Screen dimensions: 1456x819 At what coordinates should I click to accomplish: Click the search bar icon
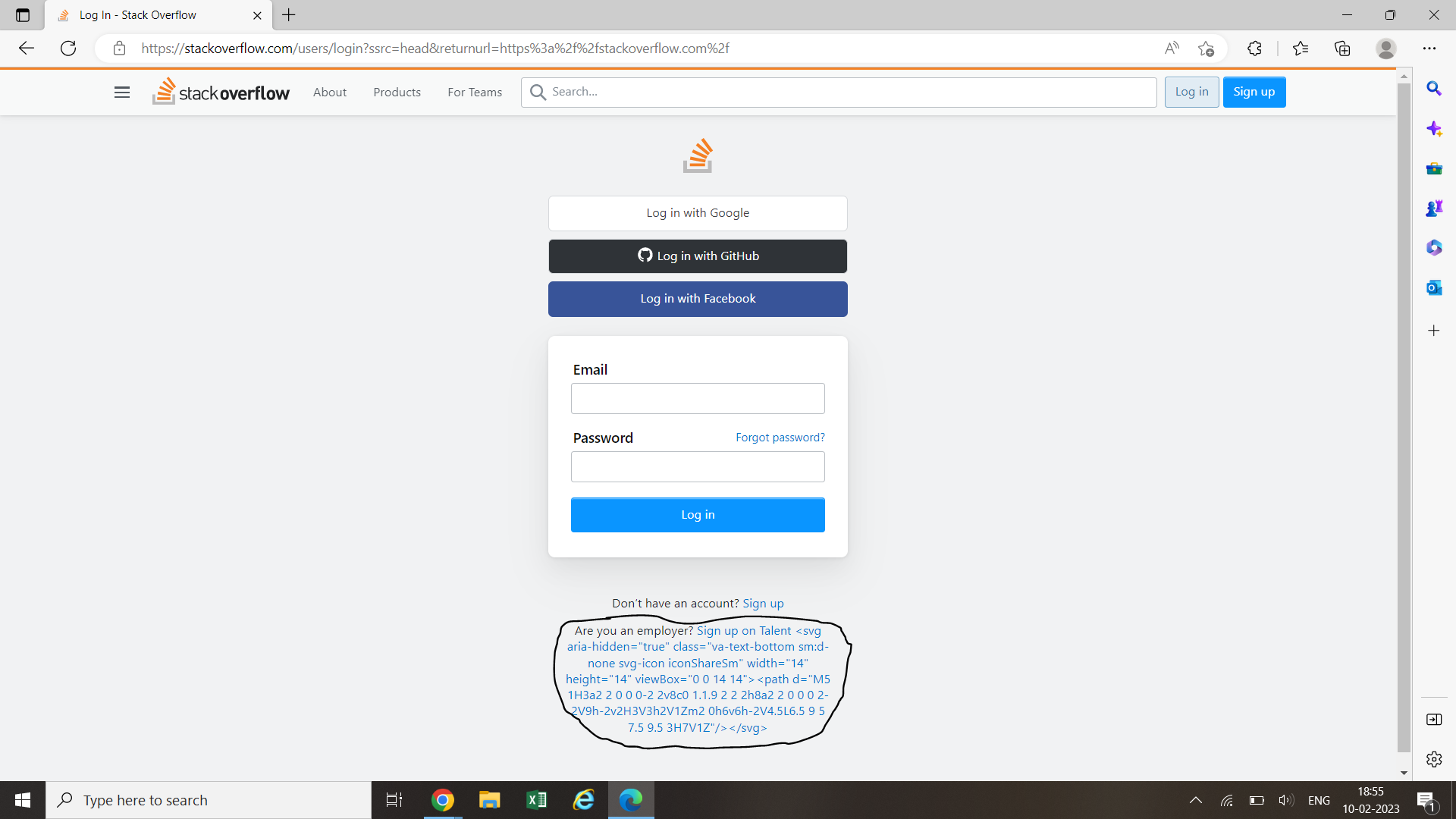[538, 92]
